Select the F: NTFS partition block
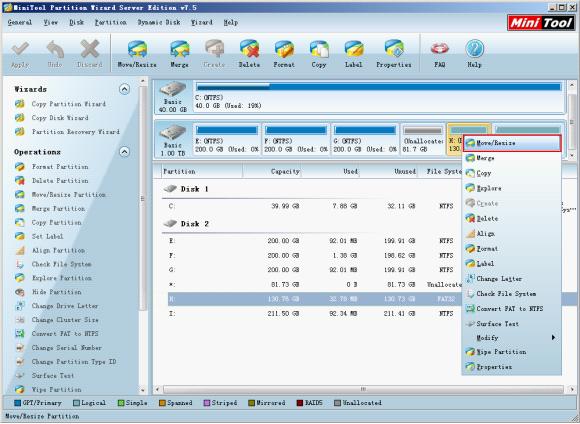Image resolution: width=580 pixels, height=424 pixels. coord(296,139)
